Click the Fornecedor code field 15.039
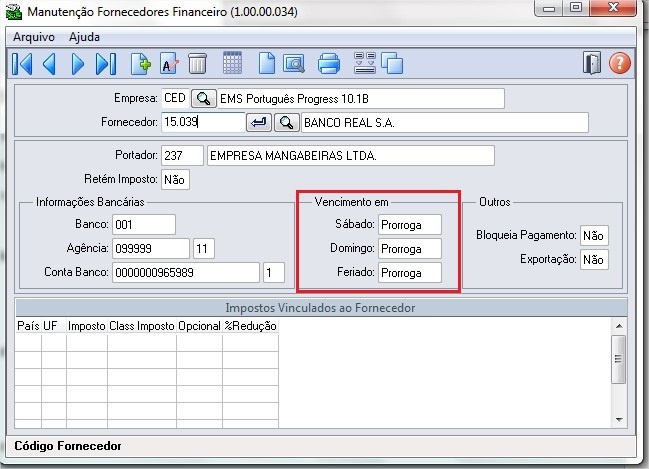The height and width of the screenshot is (469, 649). tap(203, 122)
